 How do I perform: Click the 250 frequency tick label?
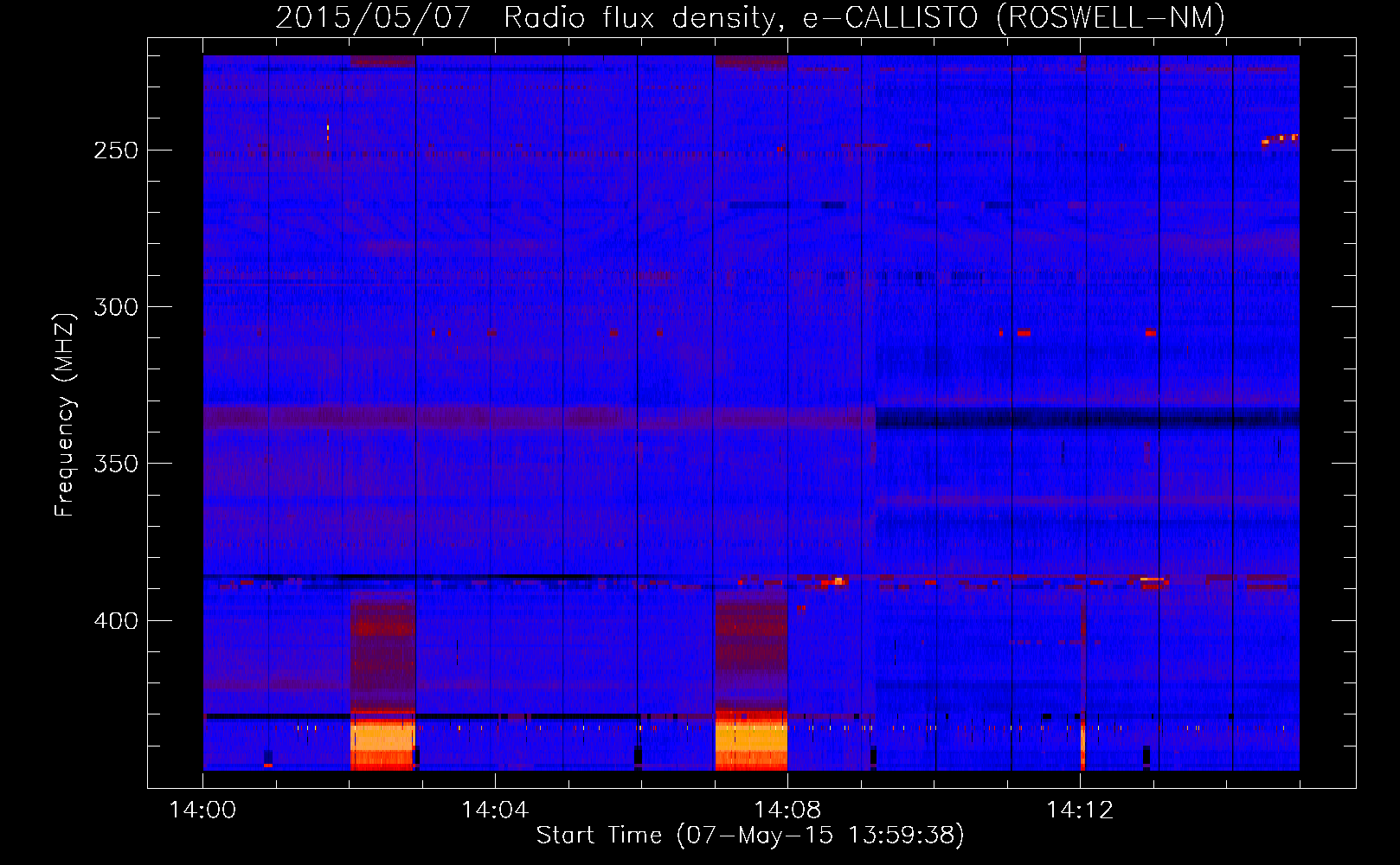(x=116, y=151)
